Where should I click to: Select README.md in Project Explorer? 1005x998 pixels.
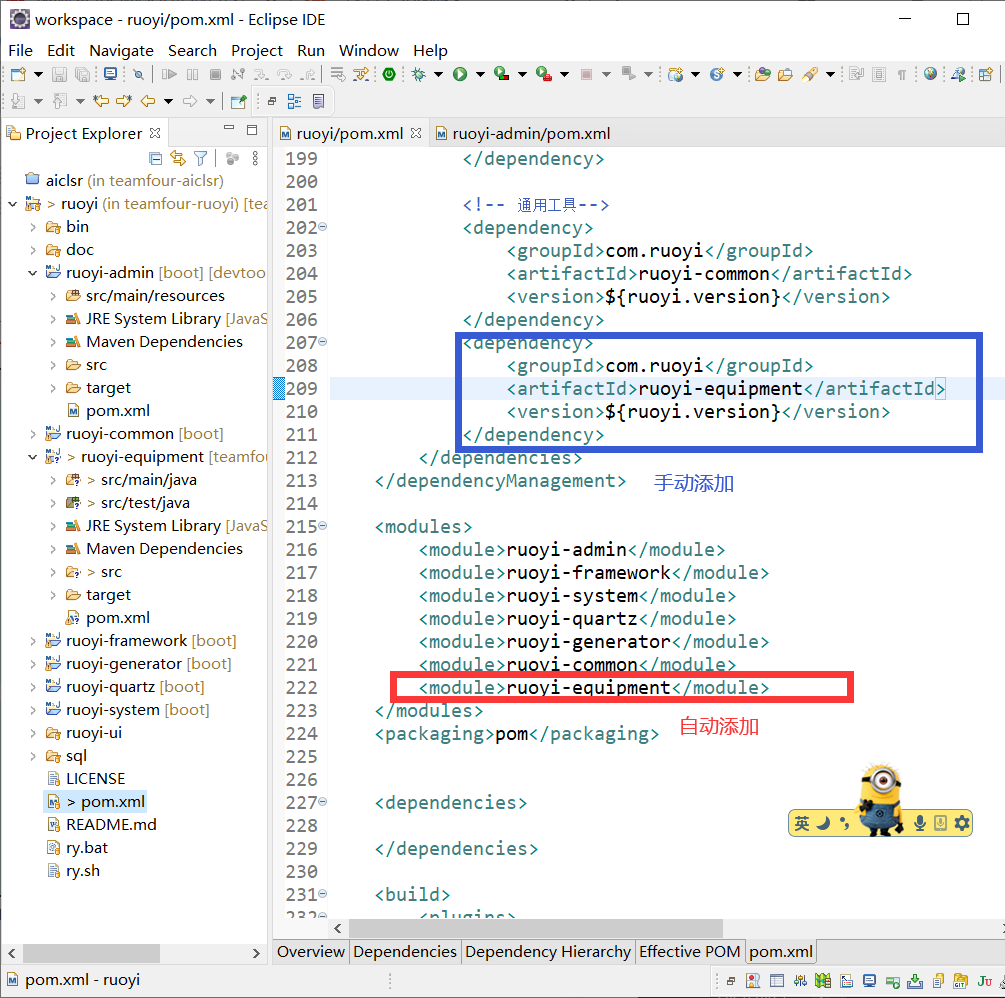(x=111, y=824)
